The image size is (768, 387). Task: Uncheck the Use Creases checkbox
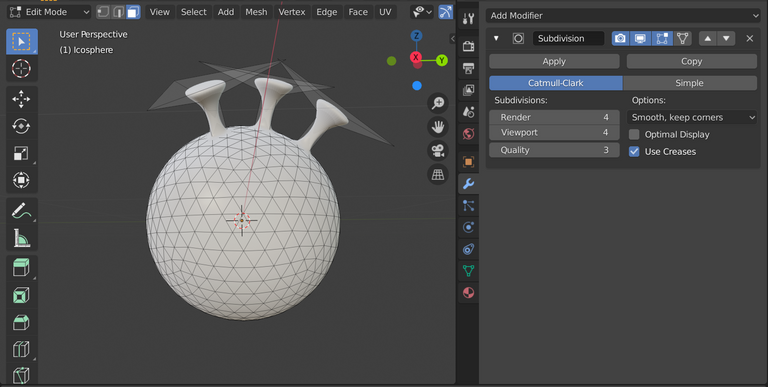634,151
